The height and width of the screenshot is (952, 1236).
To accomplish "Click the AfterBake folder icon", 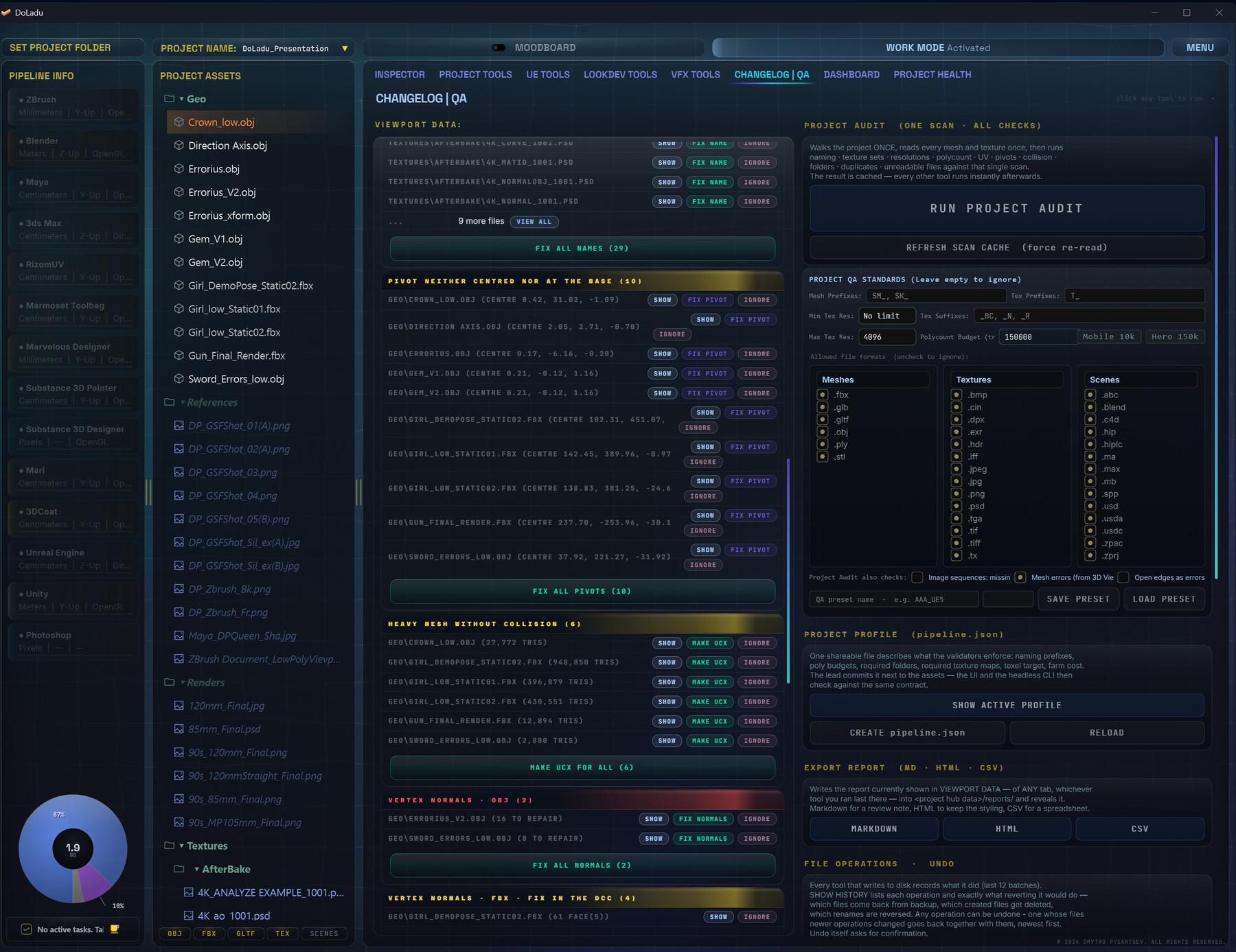I will [179, 869].
